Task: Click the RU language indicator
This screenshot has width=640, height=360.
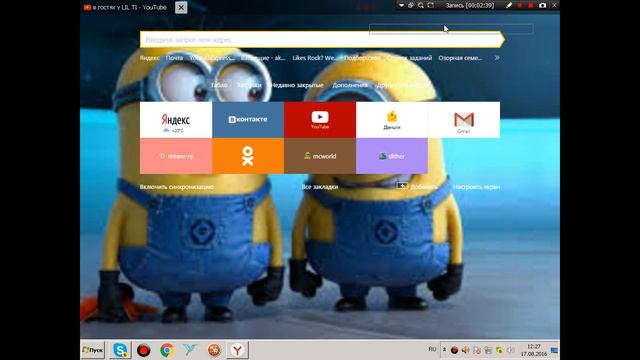Action: [x=432, y=349]
